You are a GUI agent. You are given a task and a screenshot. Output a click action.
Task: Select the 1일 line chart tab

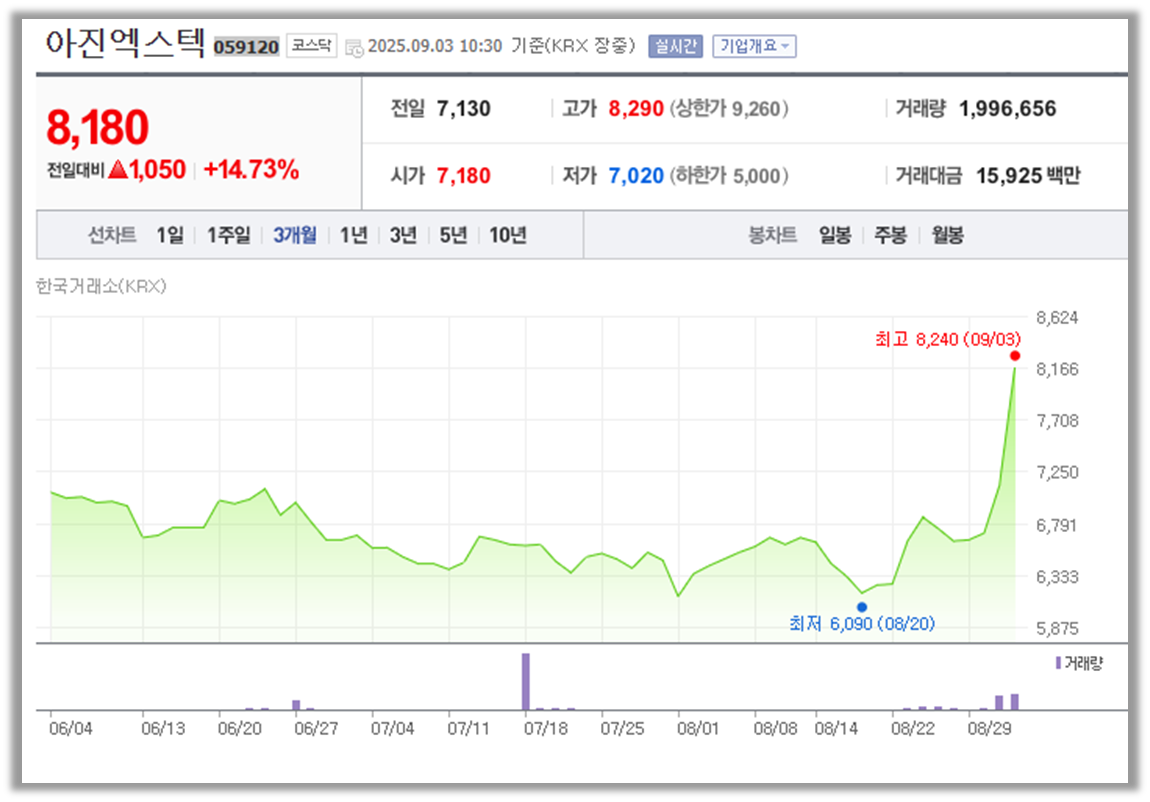pos(169,235)
